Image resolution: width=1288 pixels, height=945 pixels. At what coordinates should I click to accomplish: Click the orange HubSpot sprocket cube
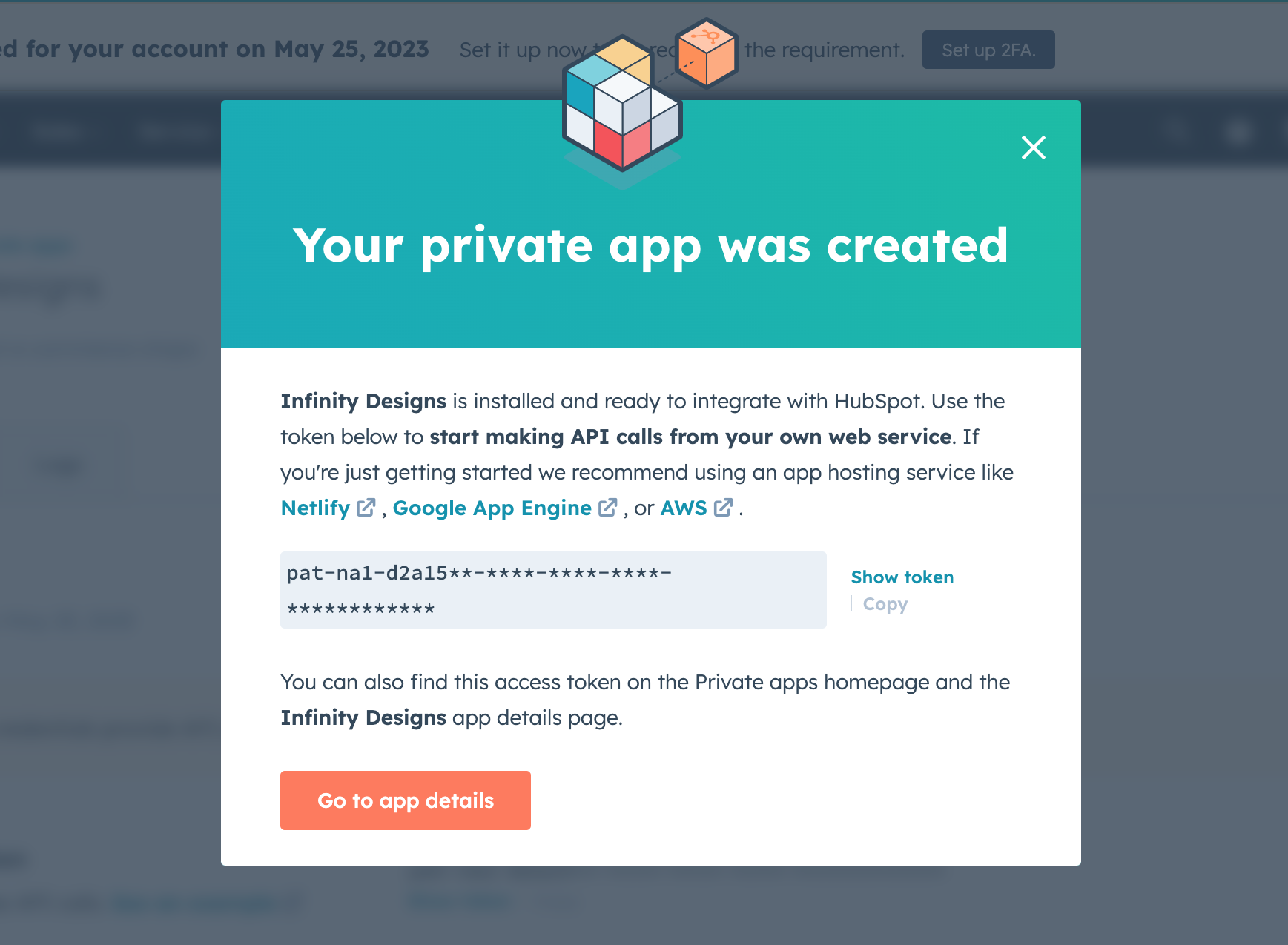pyautogui.click(x=707, y=53)
